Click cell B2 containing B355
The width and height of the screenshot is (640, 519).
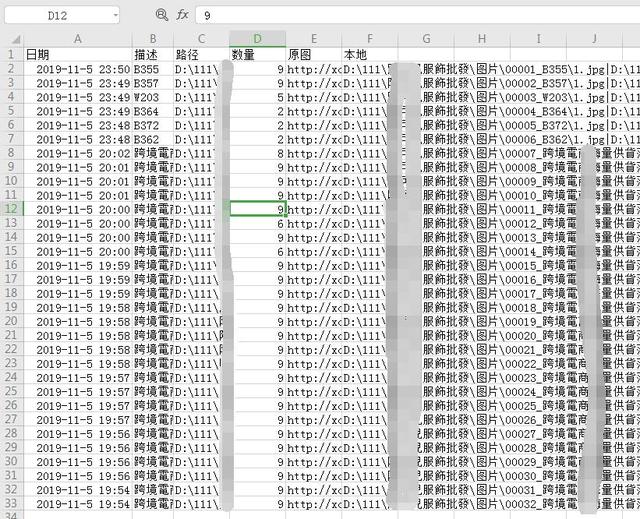pos(153,69)
